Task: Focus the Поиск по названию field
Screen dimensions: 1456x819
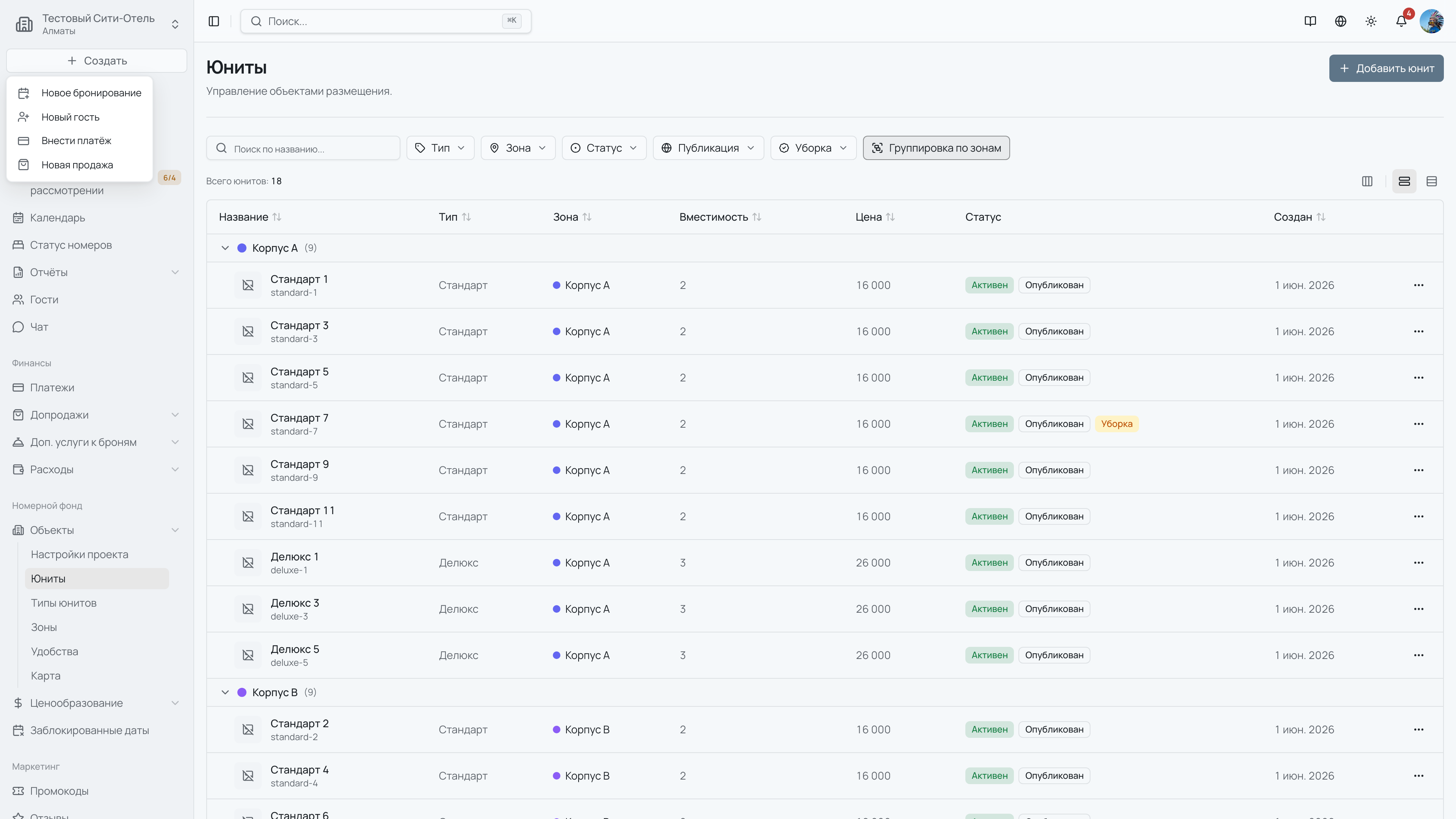Action: [x=303, y=148]
